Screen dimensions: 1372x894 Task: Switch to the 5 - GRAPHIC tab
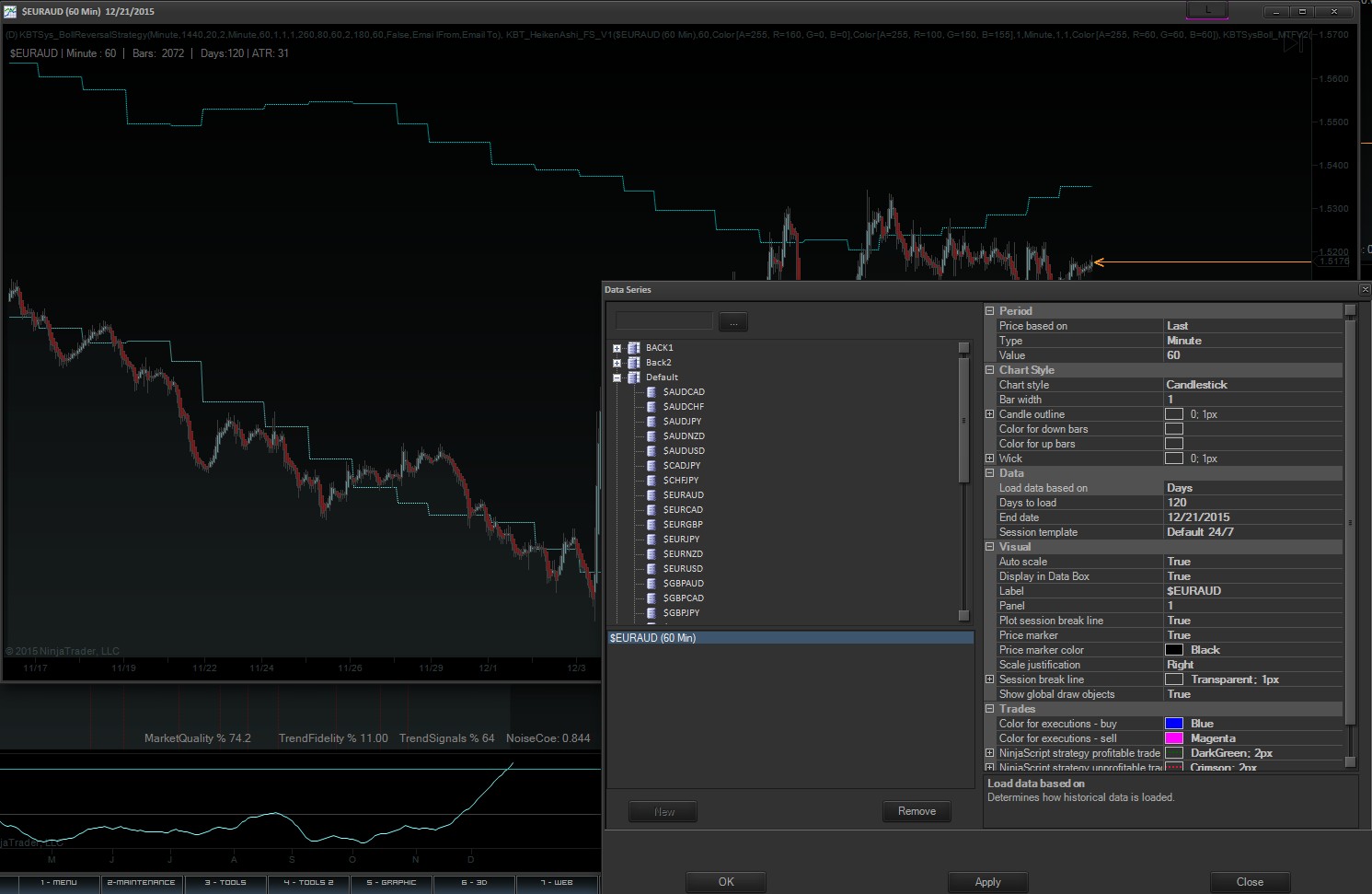point(391,883)
